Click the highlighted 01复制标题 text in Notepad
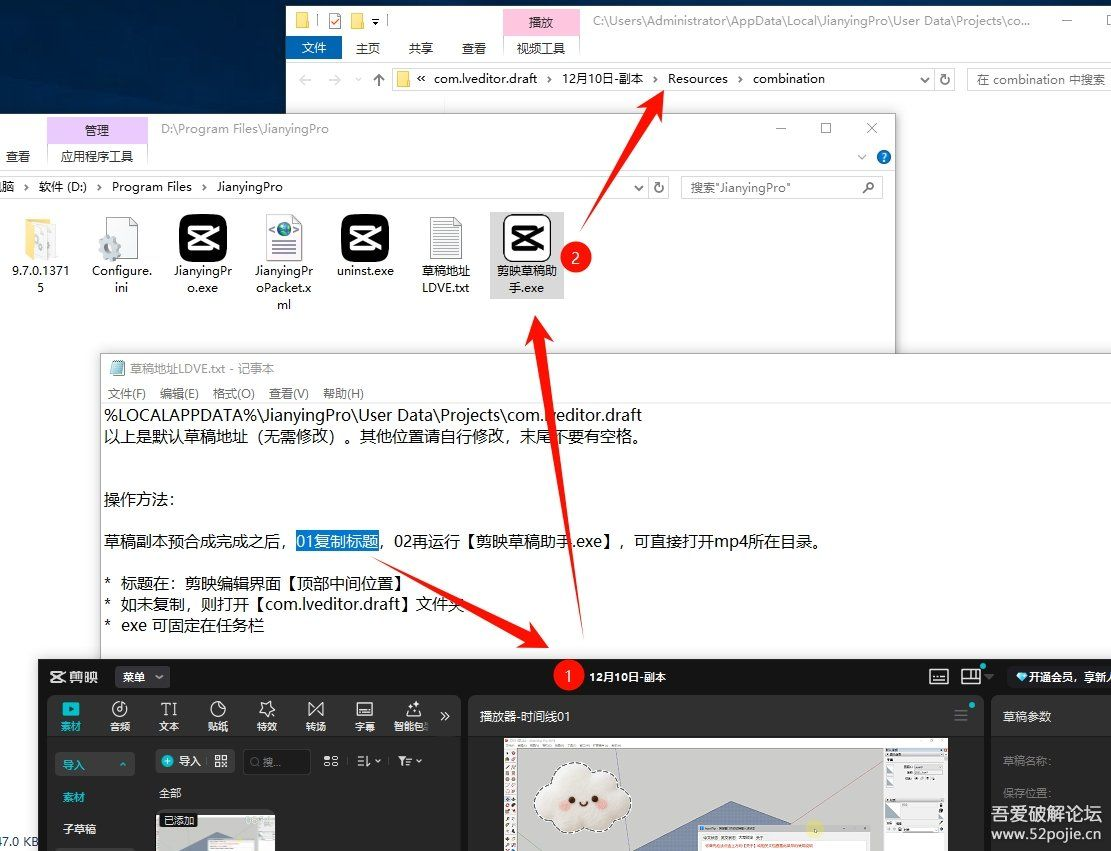This screenshot has width=1111, height=851. (337, 541)
